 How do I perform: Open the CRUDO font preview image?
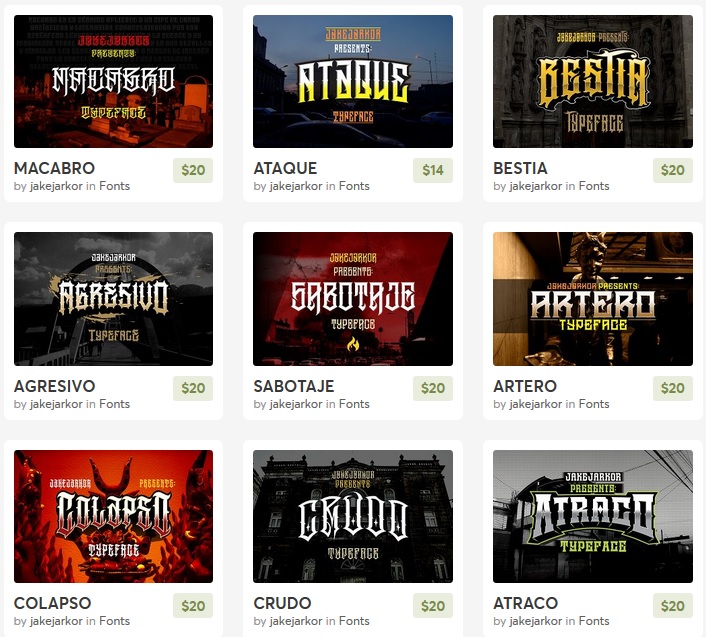(353, 516)
